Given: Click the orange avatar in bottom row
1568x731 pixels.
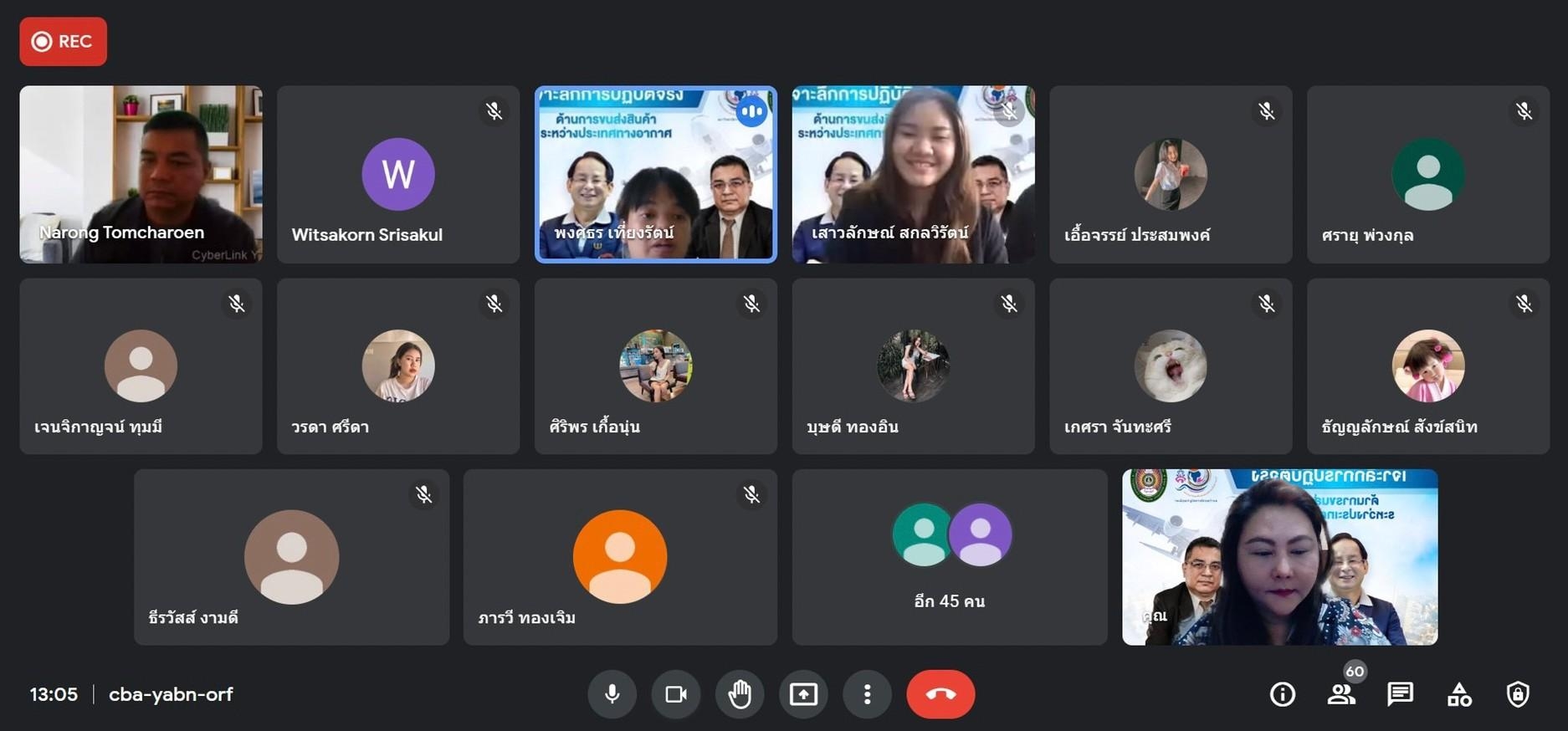Looking at the screenshot, I should click(620, 556).
